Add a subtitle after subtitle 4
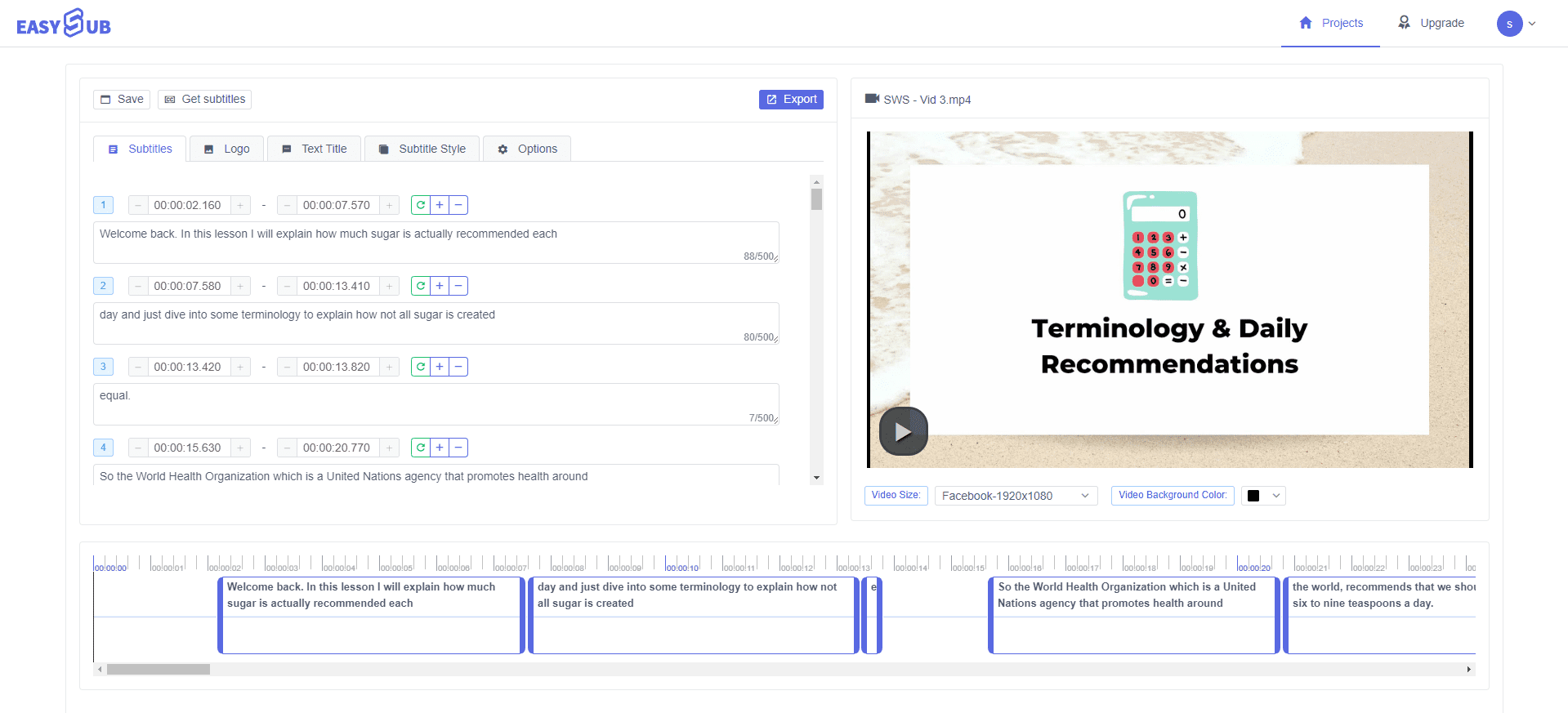The width and height of the screenshot is (1568, 713). coord(440,448)
